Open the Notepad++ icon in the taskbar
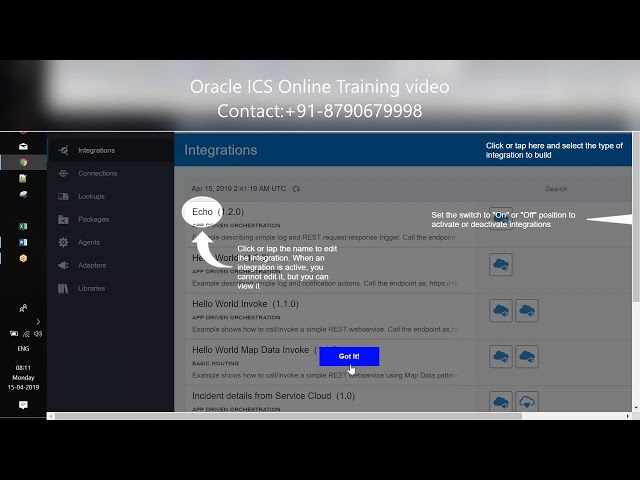The width and height of the screenshot is (640, 480). [23, 178]
